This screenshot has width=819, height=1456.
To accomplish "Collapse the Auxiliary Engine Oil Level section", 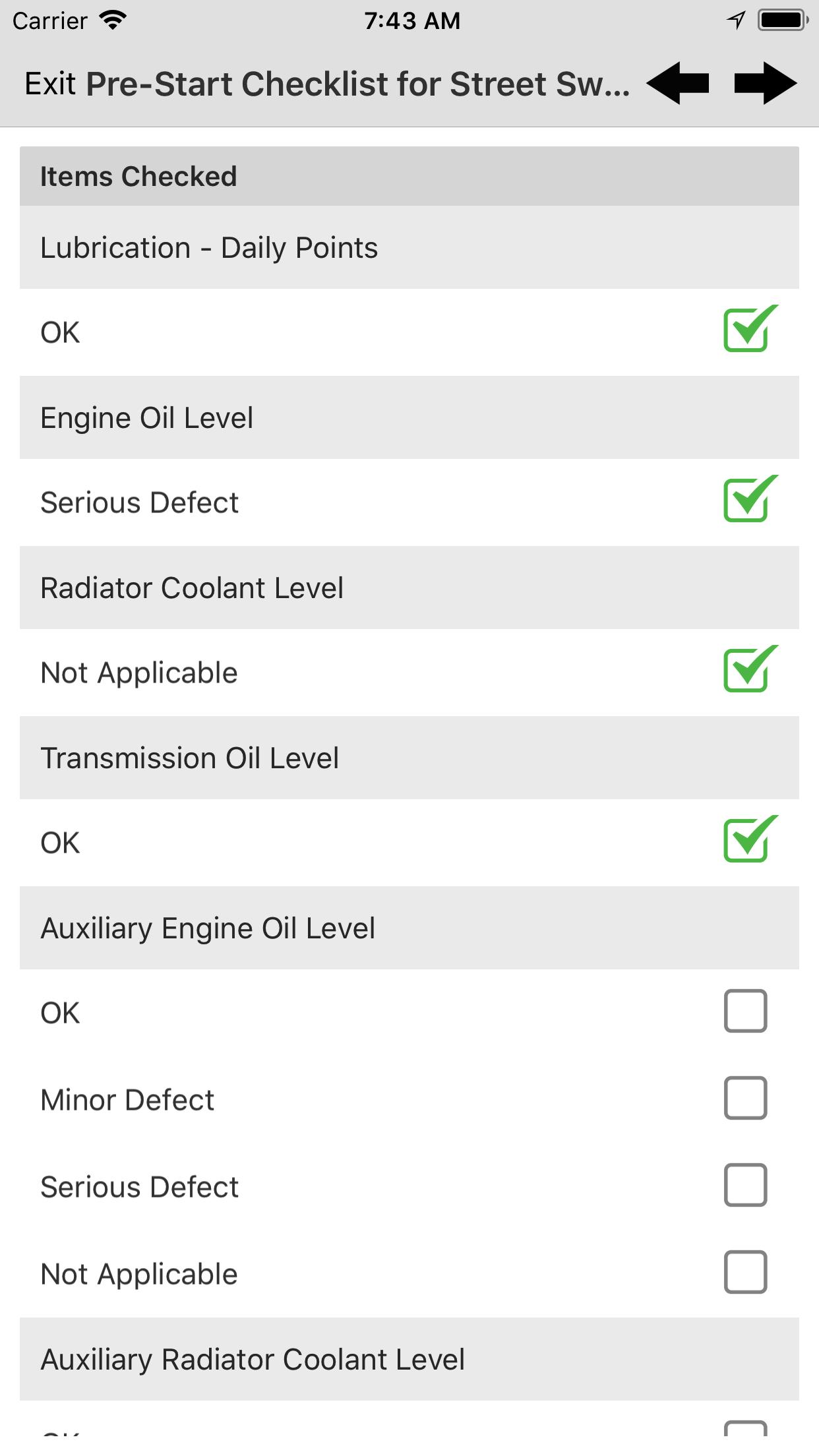I will tap(409, 928).
